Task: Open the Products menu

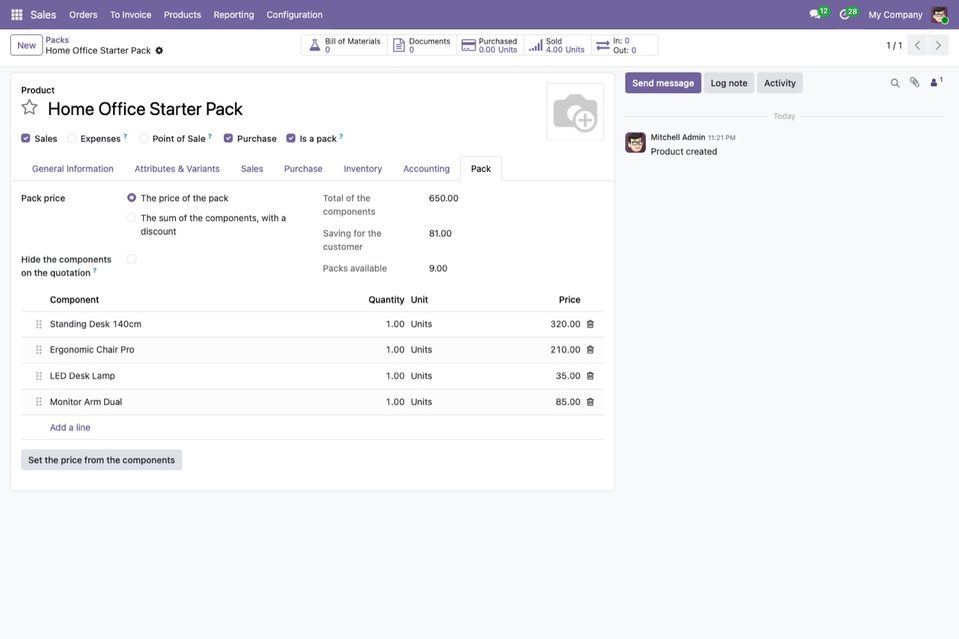Action: pyautogui.click(x=182, y=15)
